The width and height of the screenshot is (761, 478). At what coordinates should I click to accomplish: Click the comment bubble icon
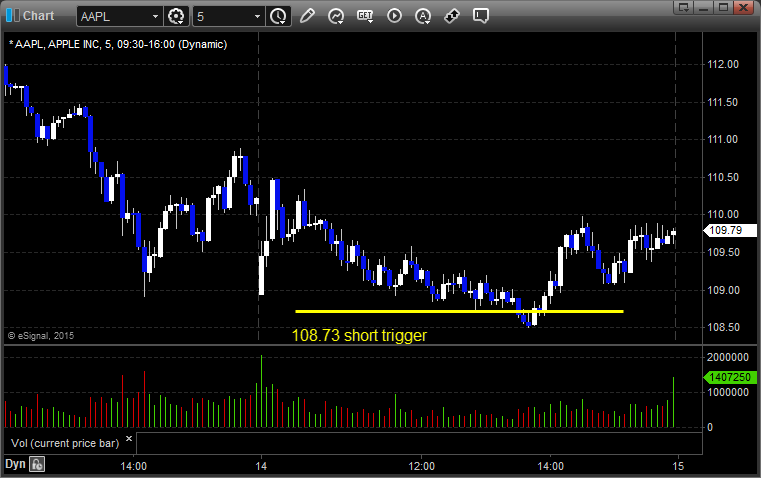tap(481, 16)
